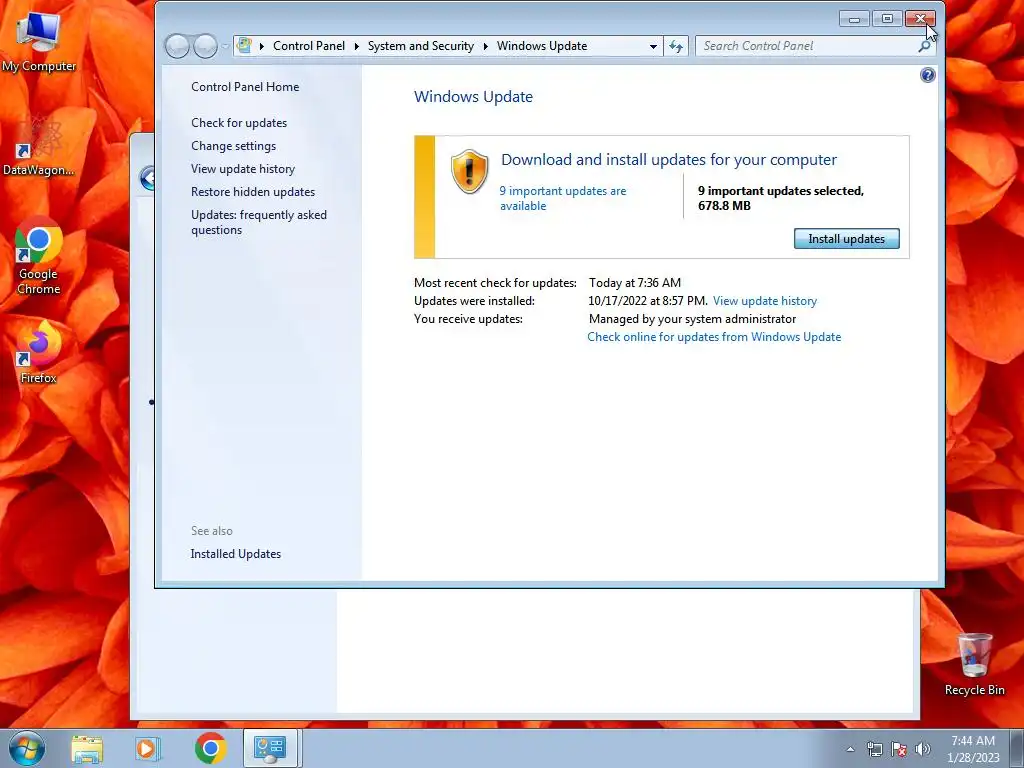
Task: Click the volume speaker tray icon
Action: [923, 749]
